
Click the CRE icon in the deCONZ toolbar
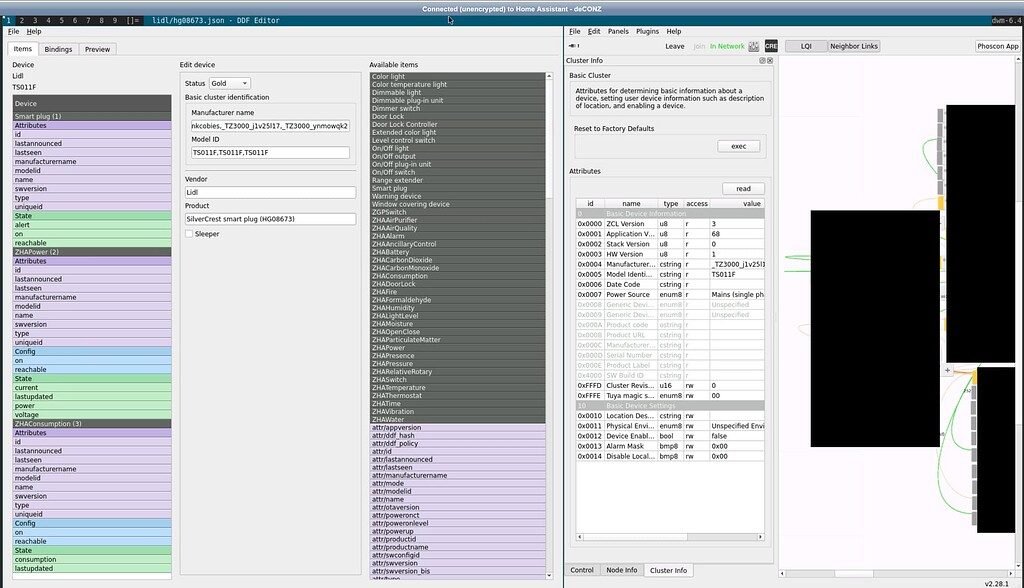point(770,45)
